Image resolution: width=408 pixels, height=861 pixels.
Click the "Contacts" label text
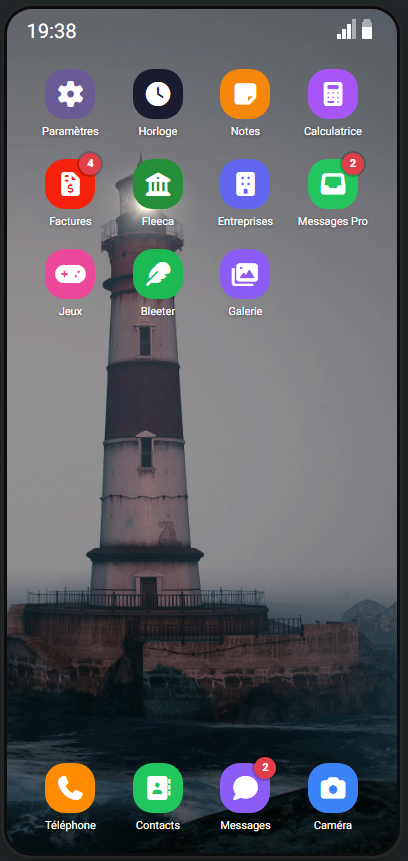(x=158, y=825)
